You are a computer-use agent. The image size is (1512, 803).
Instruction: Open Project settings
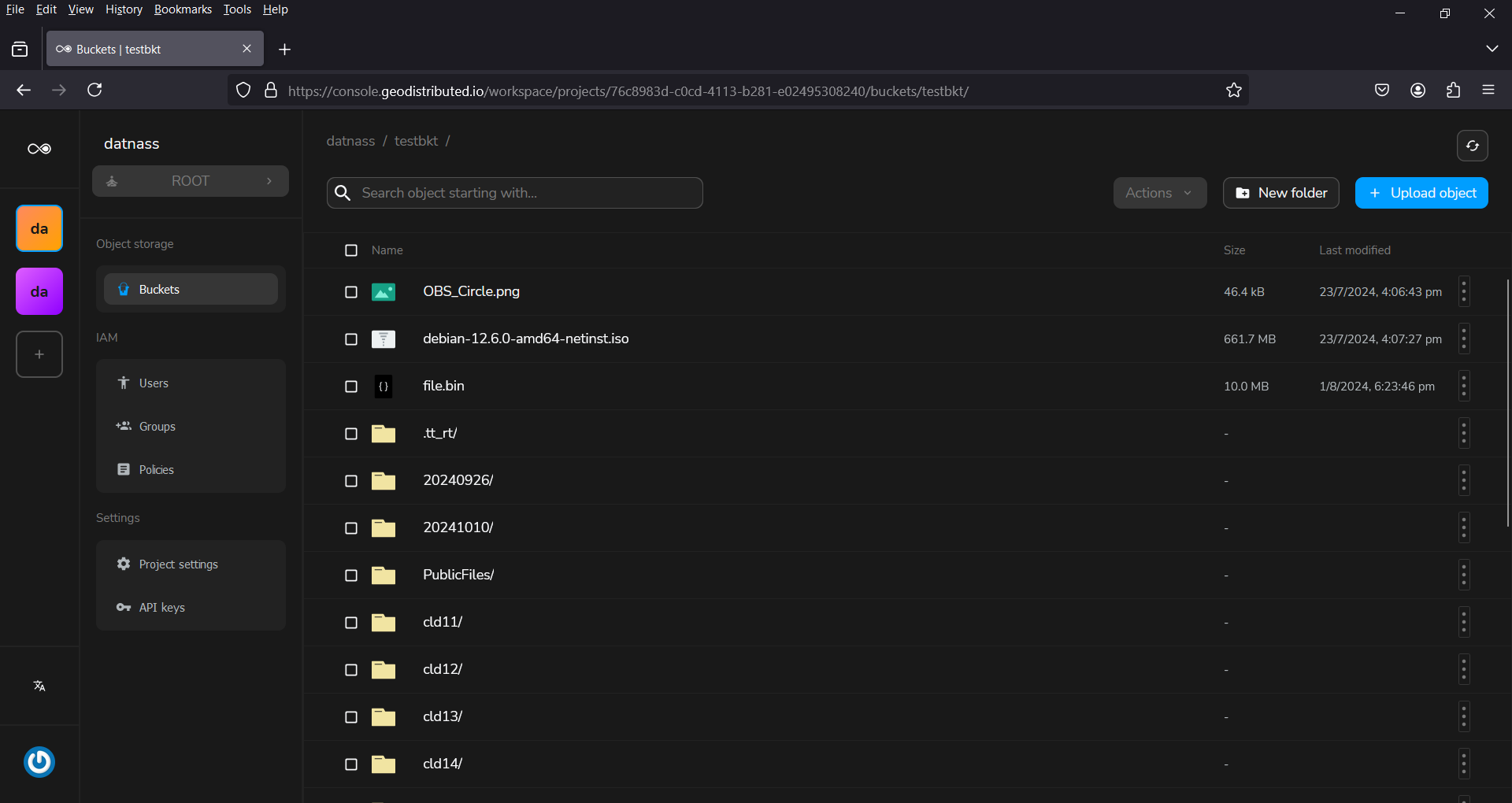(177, 564)
